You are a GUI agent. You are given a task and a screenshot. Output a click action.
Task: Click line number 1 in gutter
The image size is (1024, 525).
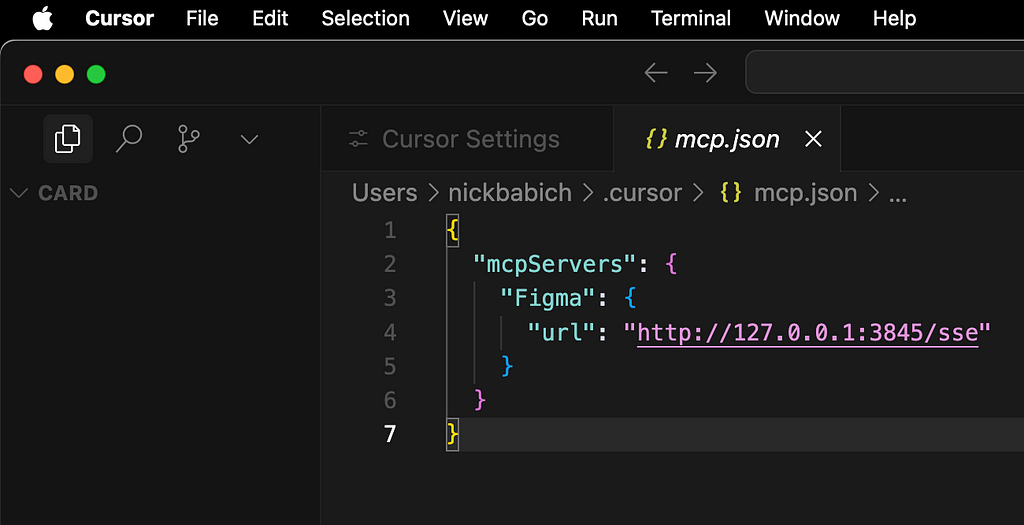(390, 230)
